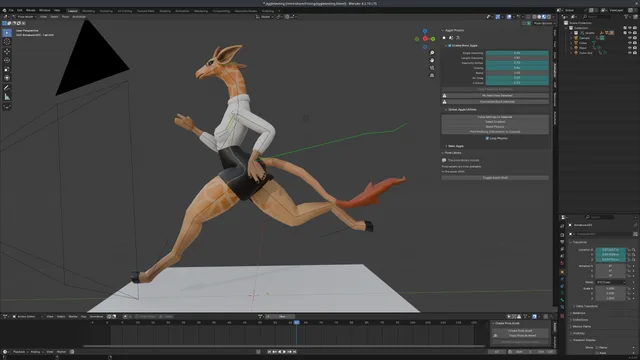
Task: Click the viewport zoom magnifier icon
Action: (432, 53)
